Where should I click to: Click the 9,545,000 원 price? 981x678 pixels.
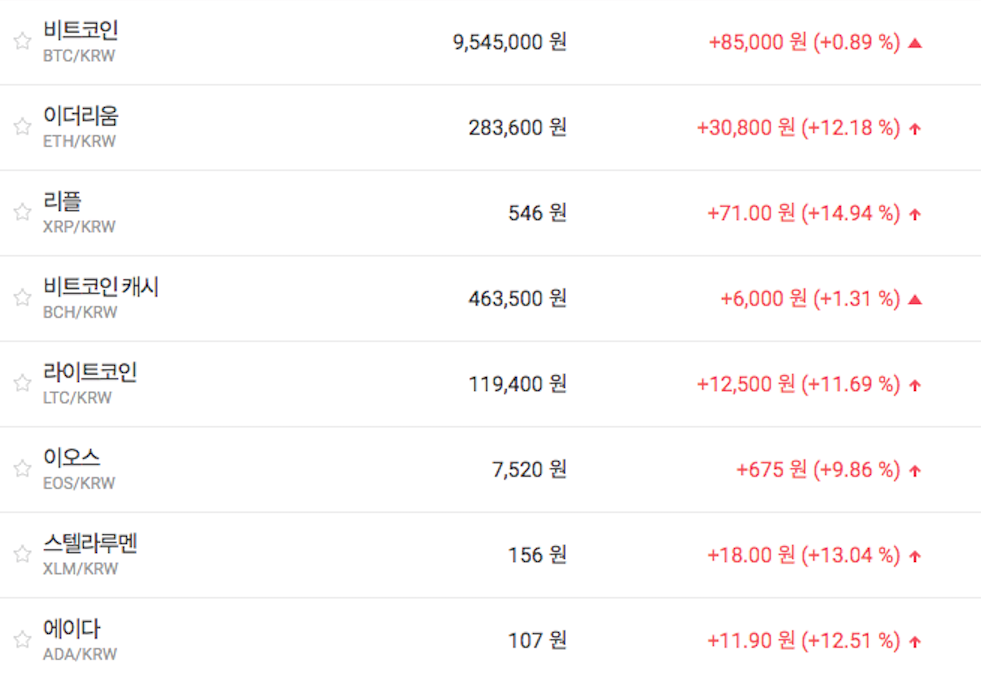pos(509,42)
